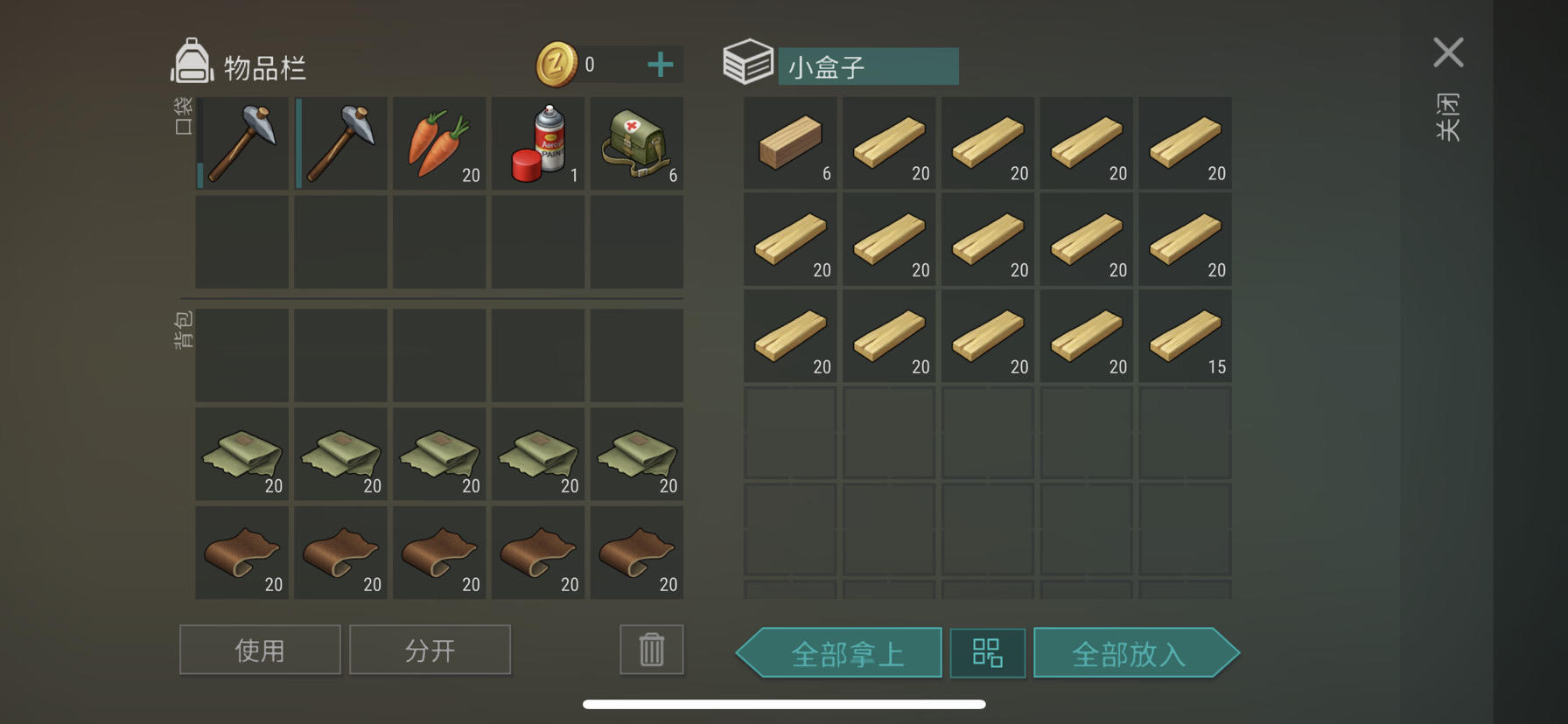
Task: Click the 使用 use button
Action: (260, 650)
